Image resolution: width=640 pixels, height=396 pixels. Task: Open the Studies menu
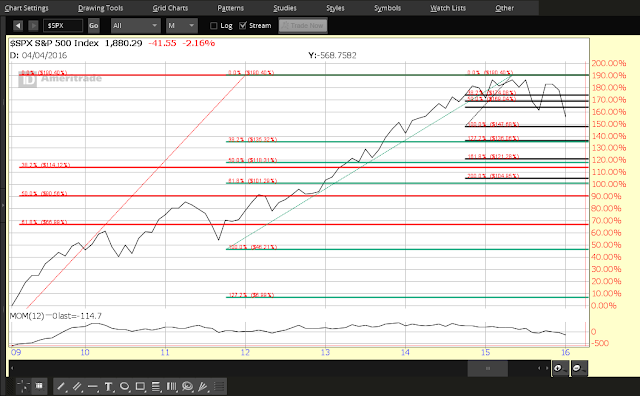coord(285,8)
